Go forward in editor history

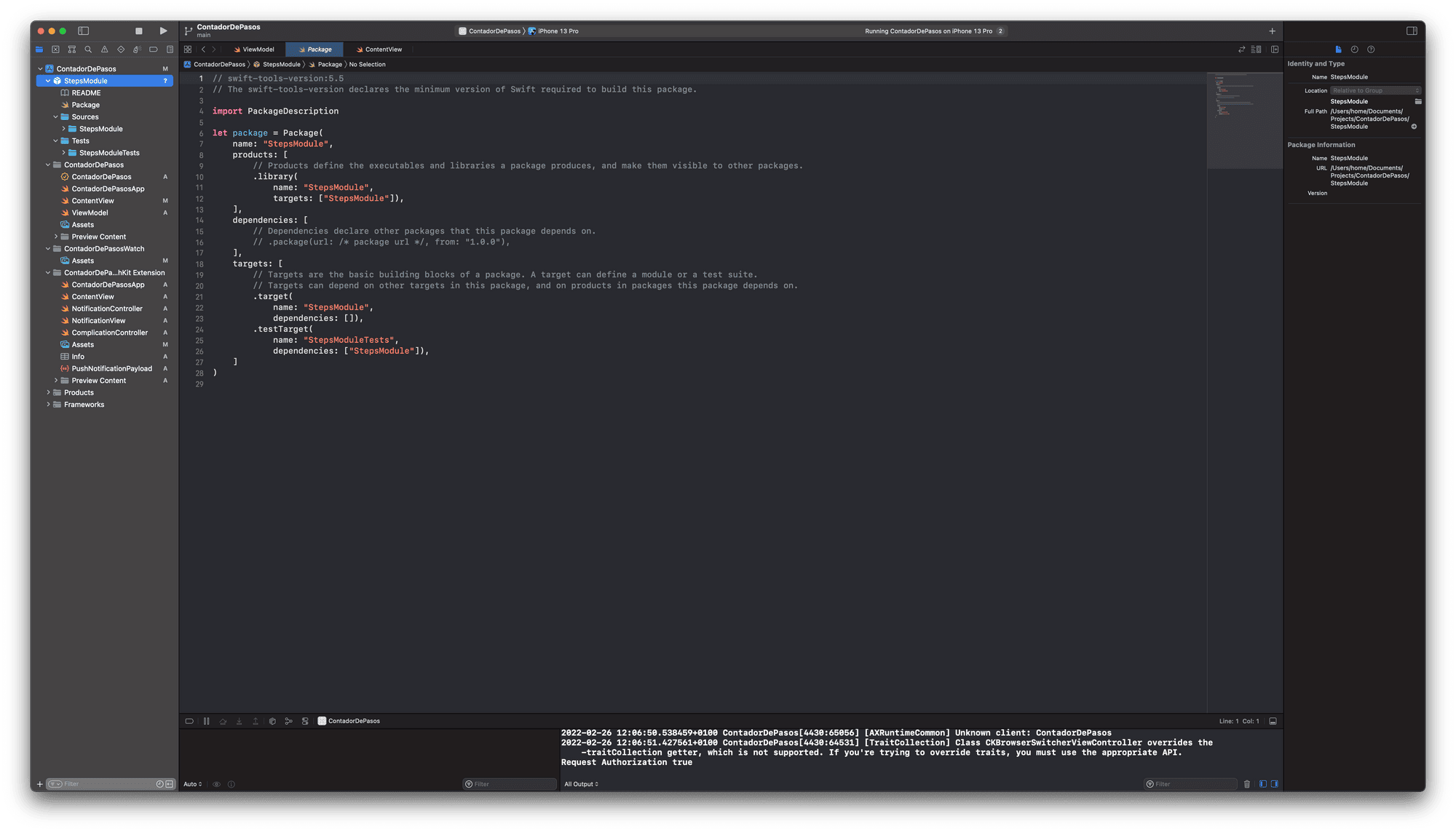tap(213, 49)
